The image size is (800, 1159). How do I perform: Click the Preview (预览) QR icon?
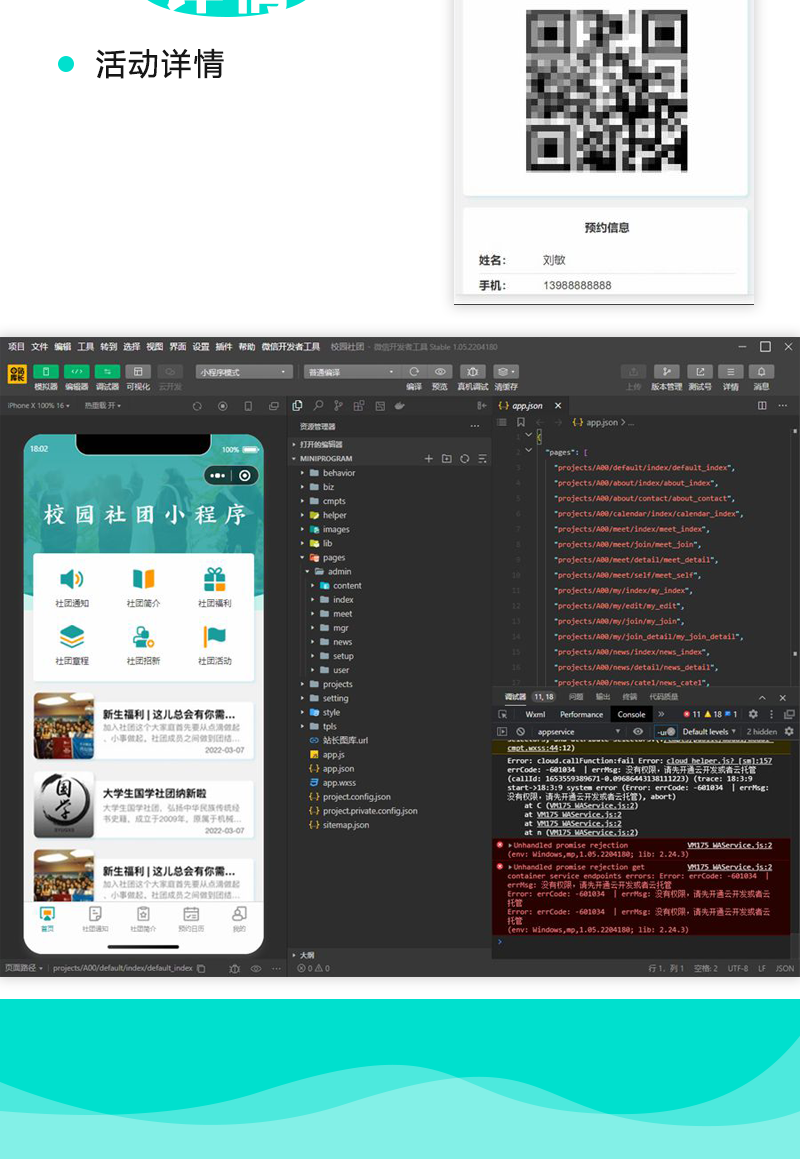(x=440, y=369)
